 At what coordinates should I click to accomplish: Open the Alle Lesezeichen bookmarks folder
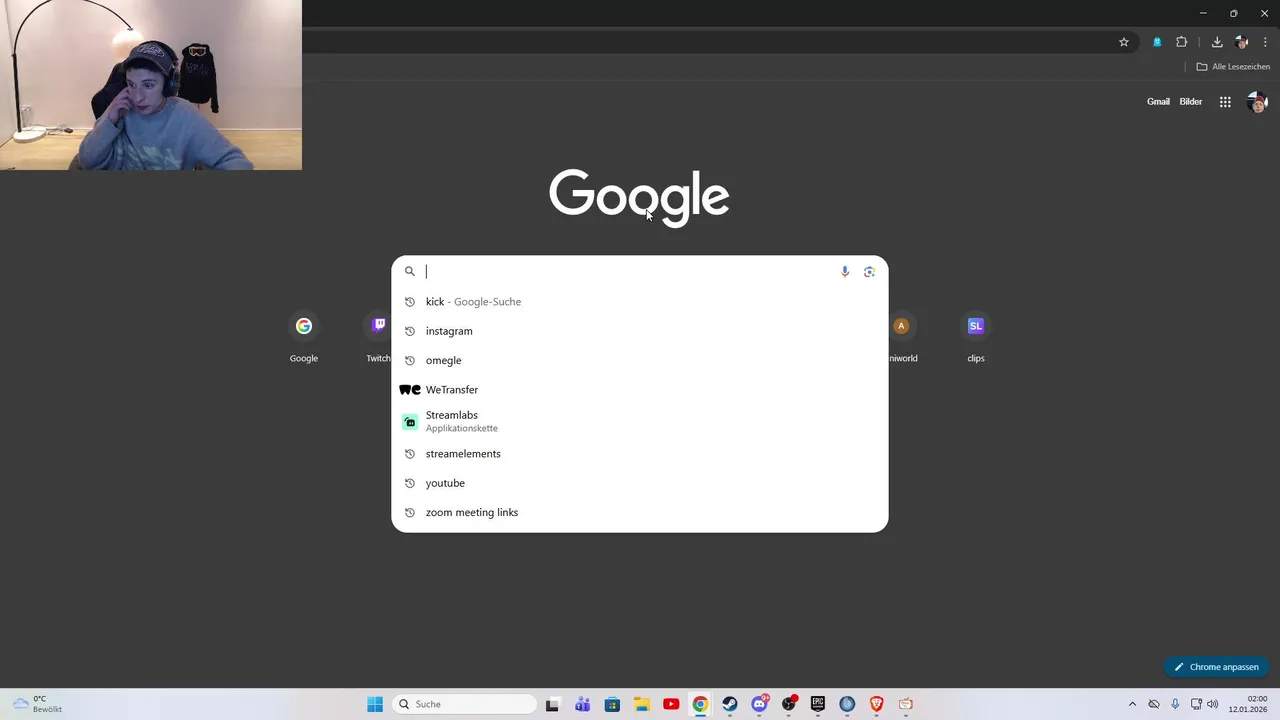(1233, 67)
